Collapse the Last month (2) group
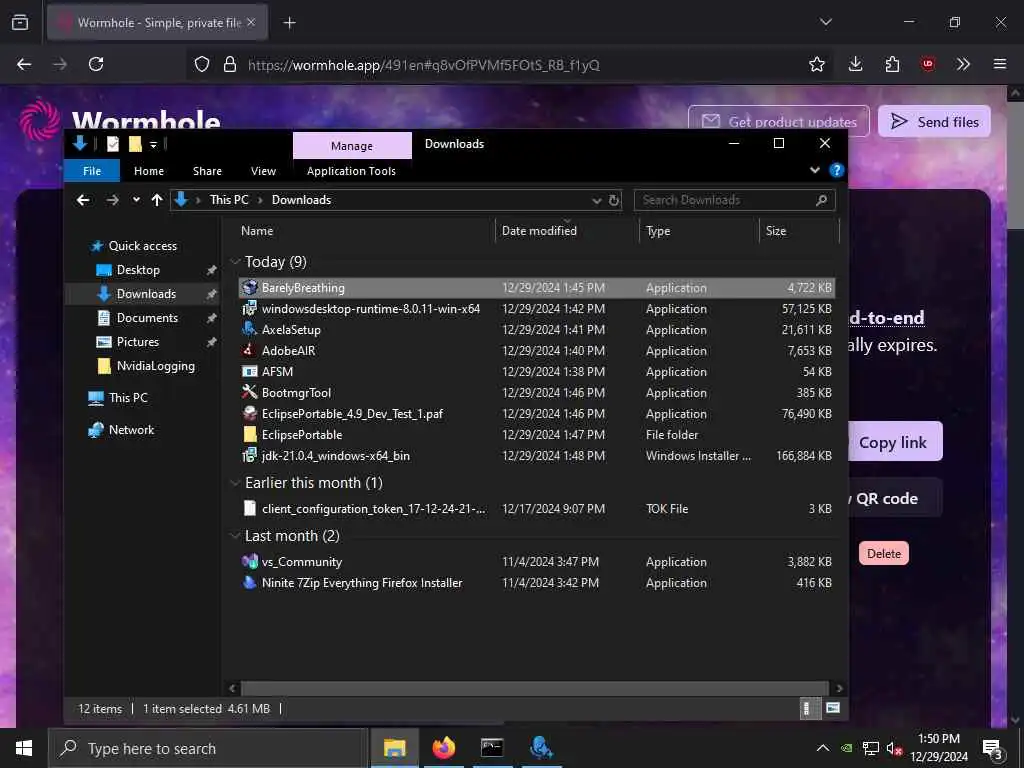Image resolution: width=1024 pixels, height=768 pixels. [235, 536]
